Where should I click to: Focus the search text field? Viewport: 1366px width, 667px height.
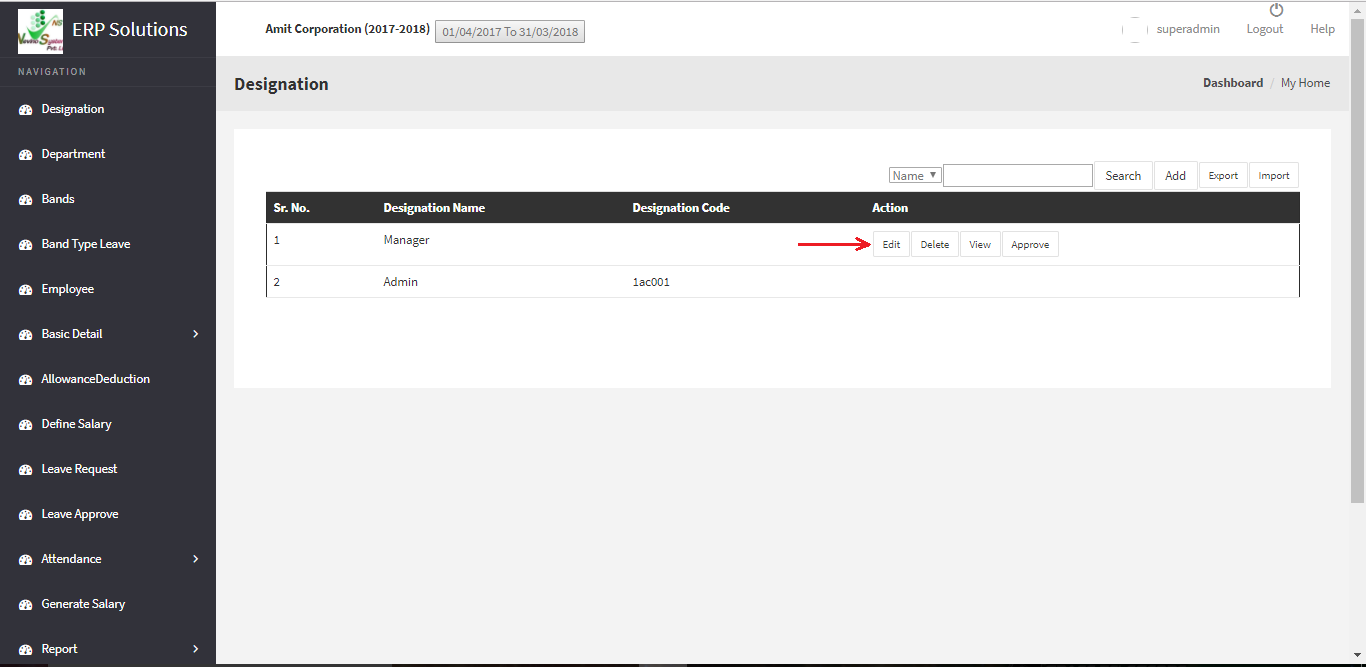[x=1017, y=176]
